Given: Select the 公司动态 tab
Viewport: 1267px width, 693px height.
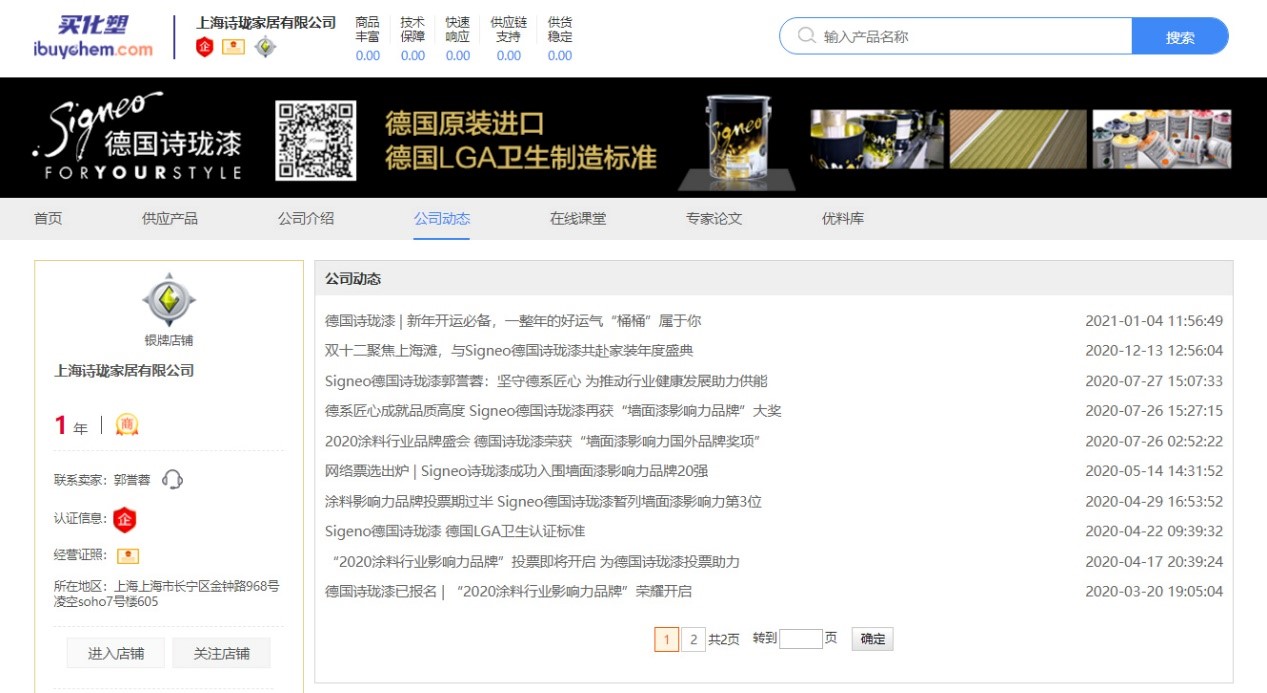Looking at the screenshot, I should [442, 219].
